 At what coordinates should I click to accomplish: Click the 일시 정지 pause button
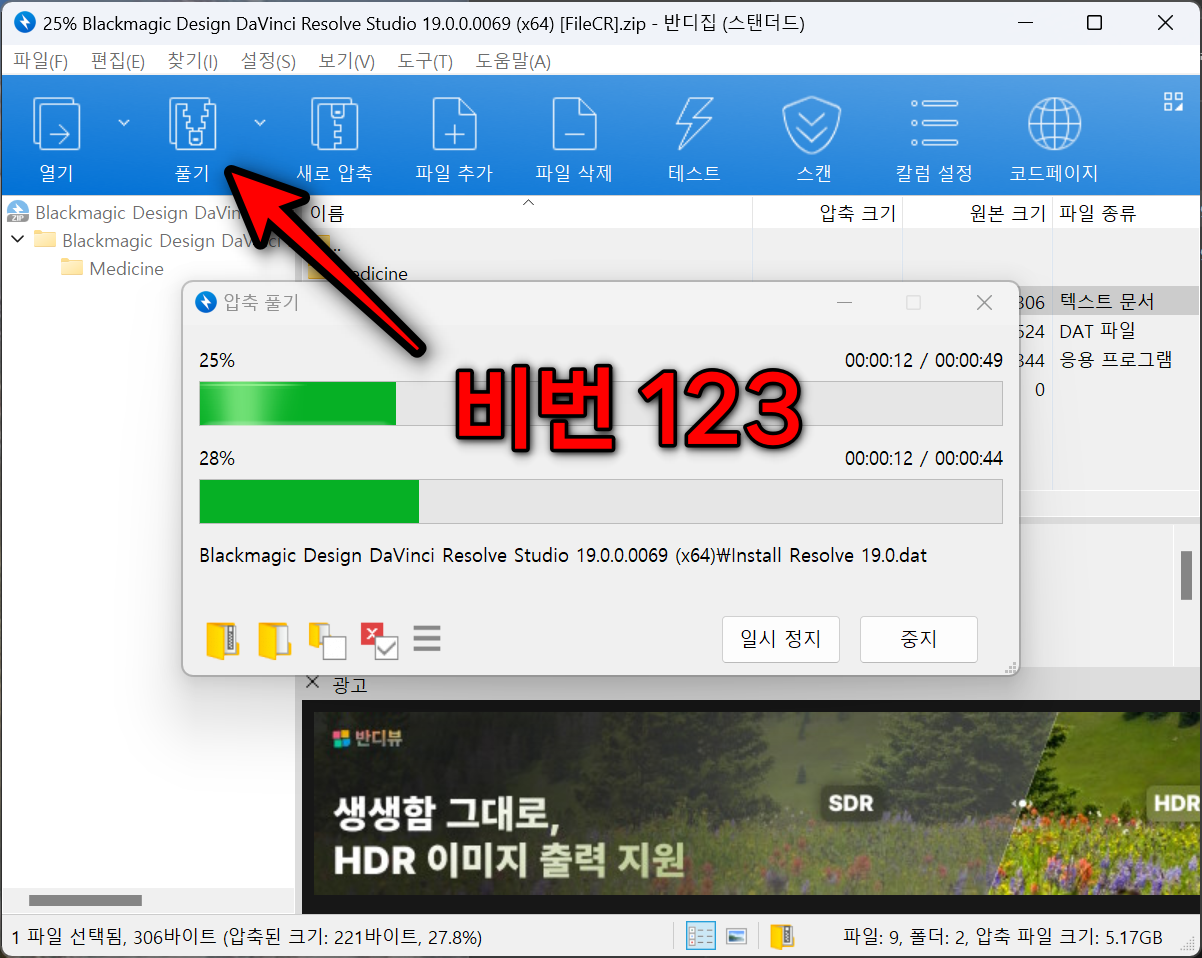[x=781, y=639]
